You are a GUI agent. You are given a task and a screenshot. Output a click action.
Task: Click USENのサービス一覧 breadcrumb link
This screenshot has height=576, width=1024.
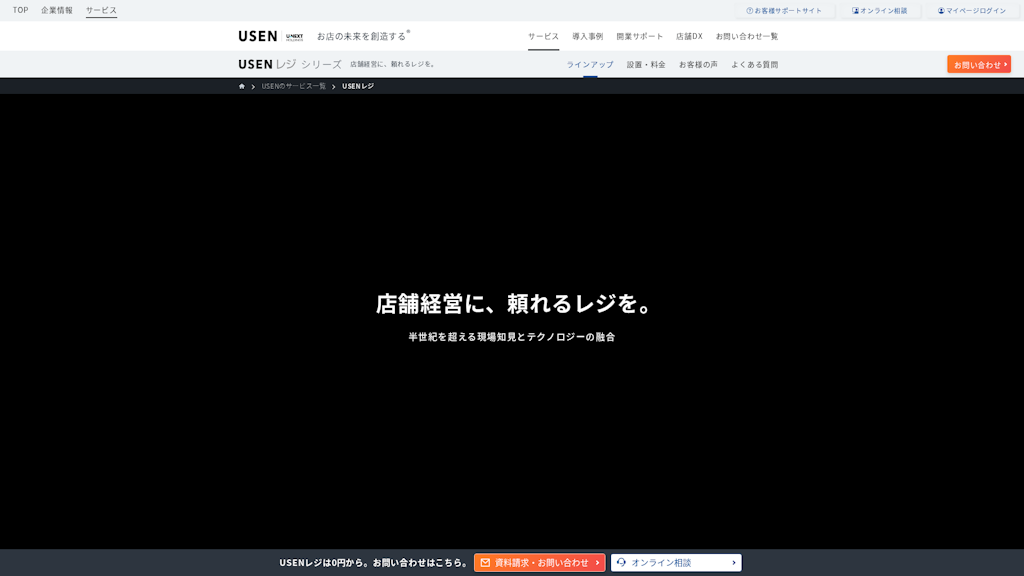point(293,86)
